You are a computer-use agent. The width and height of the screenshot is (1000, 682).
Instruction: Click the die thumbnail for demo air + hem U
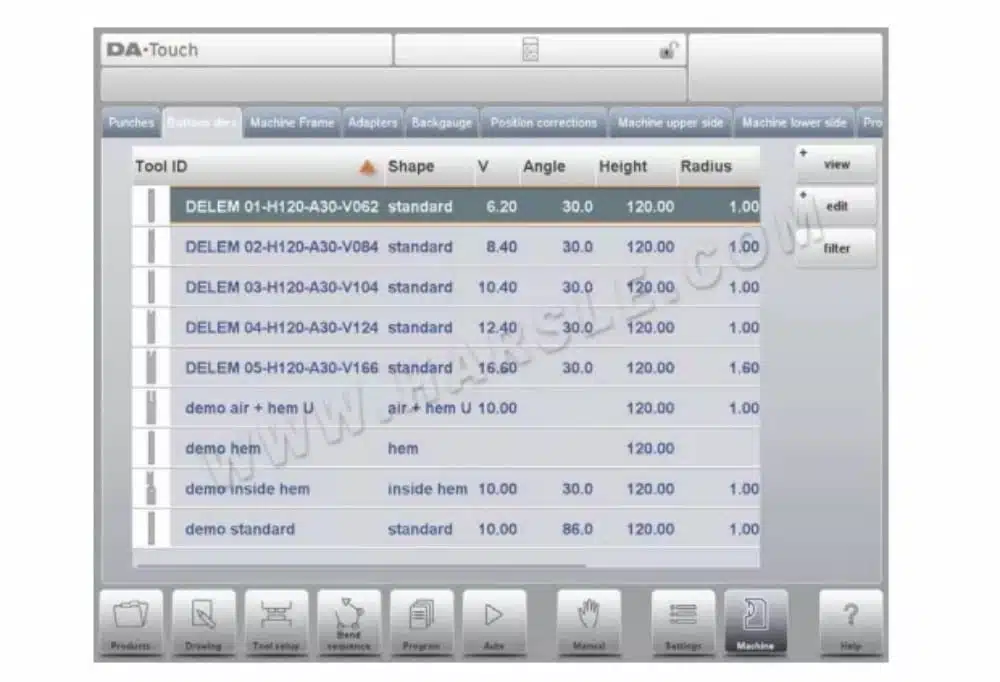pyautogui.click(x=151, y=408)
